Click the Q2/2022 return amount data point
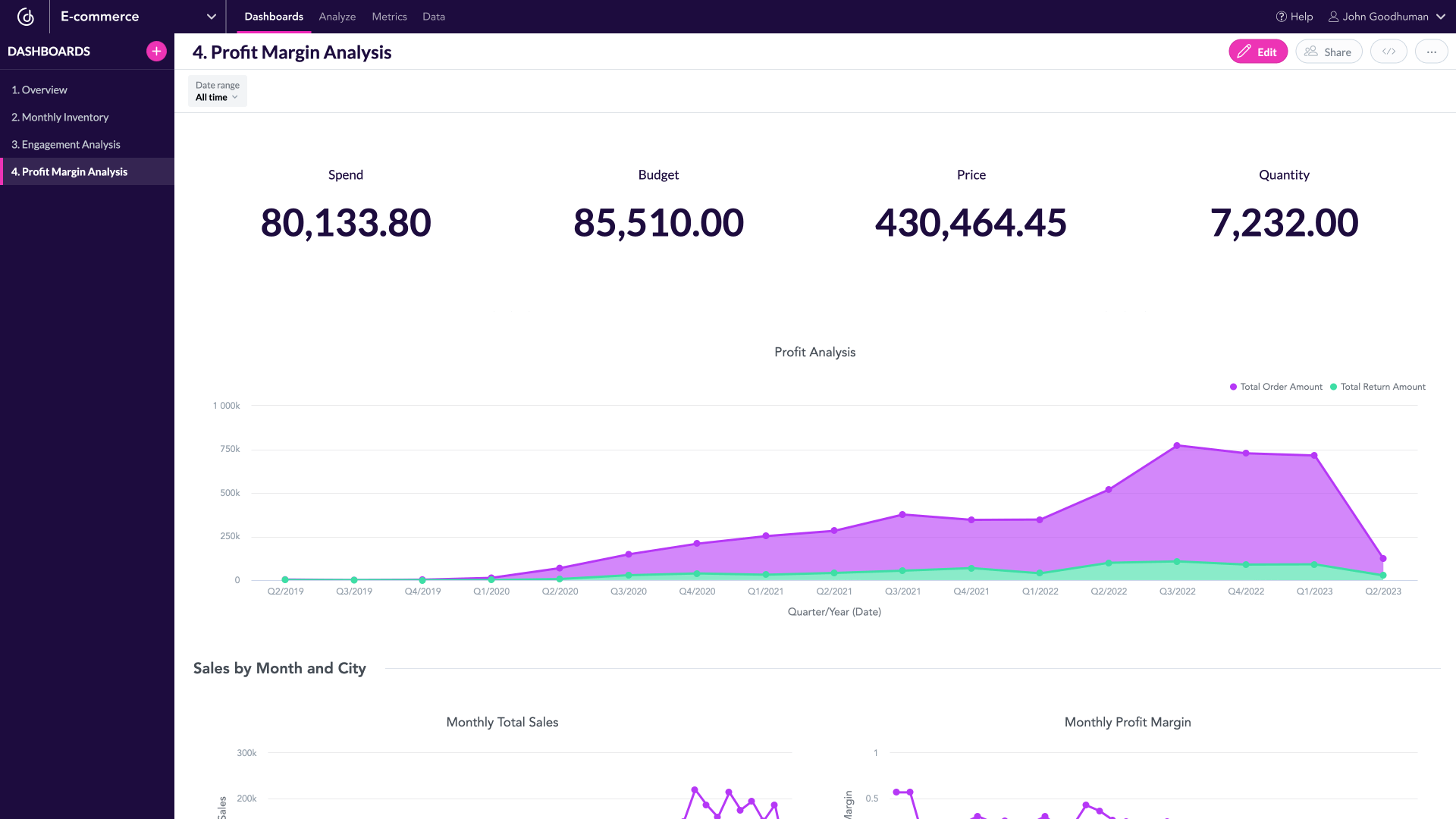The width and height of the screenshot is (1456, 819). (1109, 563)
